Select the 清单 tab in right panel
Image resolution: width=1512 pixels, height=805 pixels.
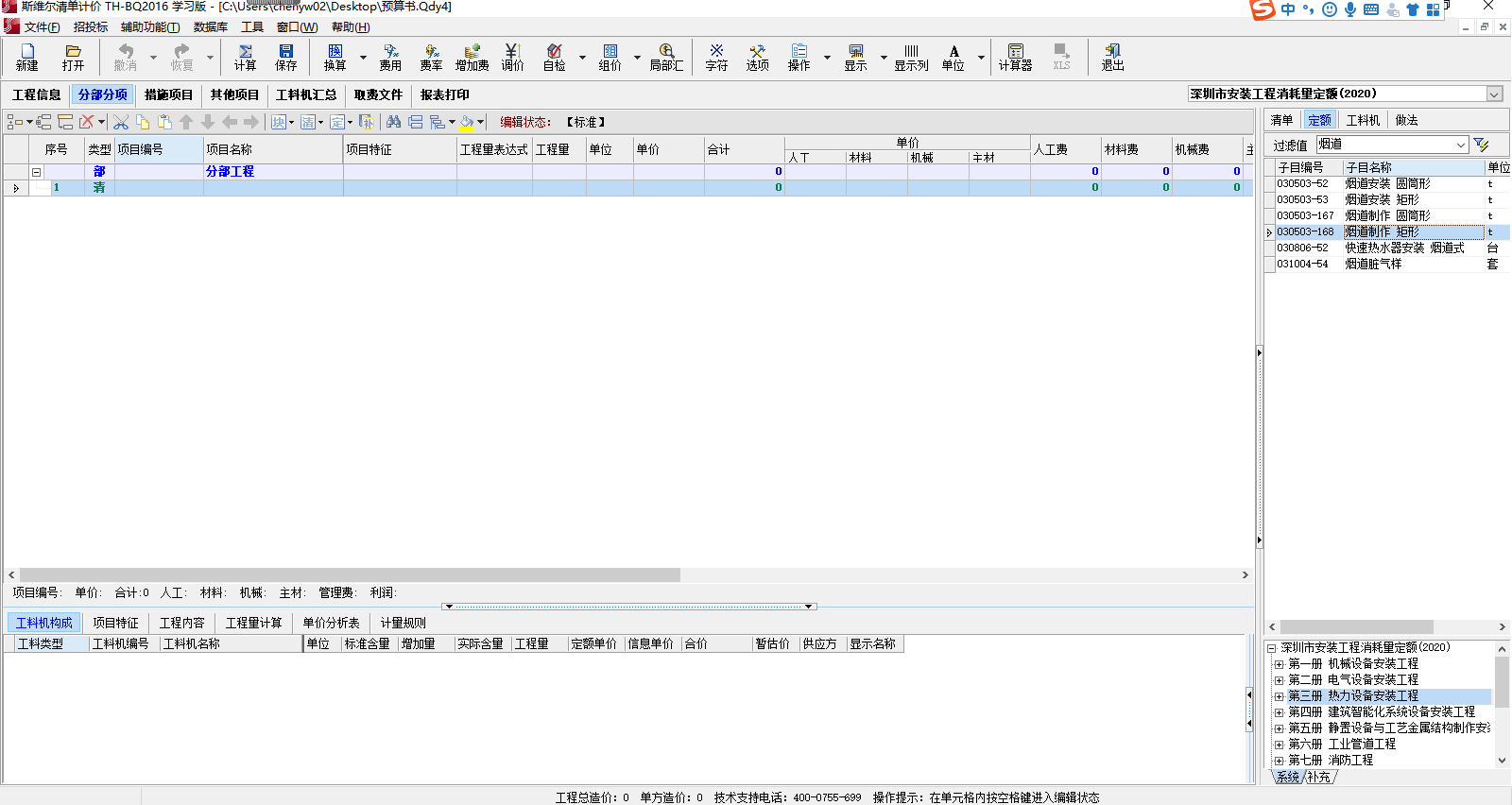point(1281,120)
